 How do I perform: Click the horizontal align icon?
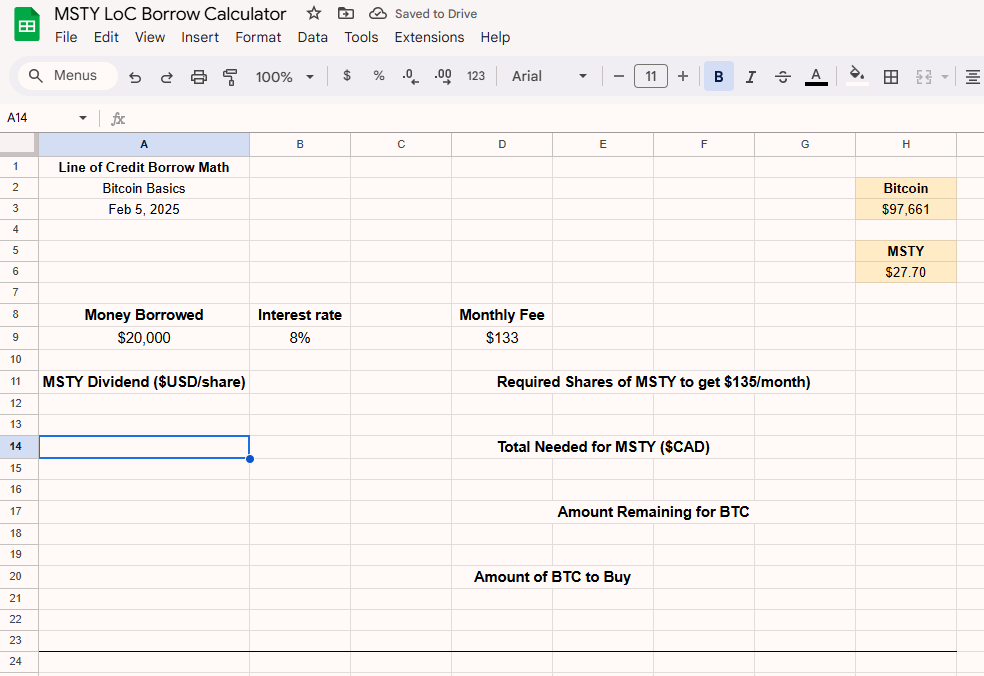pos(972,77)
